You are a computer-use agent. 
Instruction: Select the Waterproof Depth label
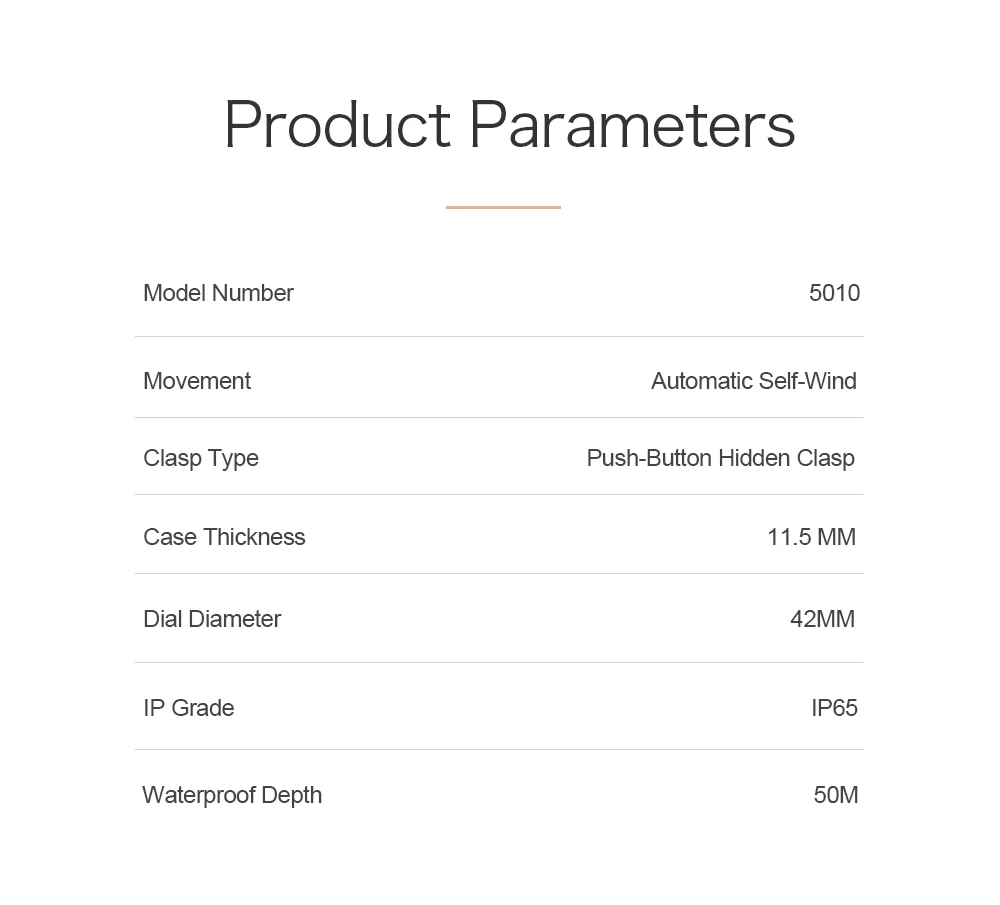point(232,796)
